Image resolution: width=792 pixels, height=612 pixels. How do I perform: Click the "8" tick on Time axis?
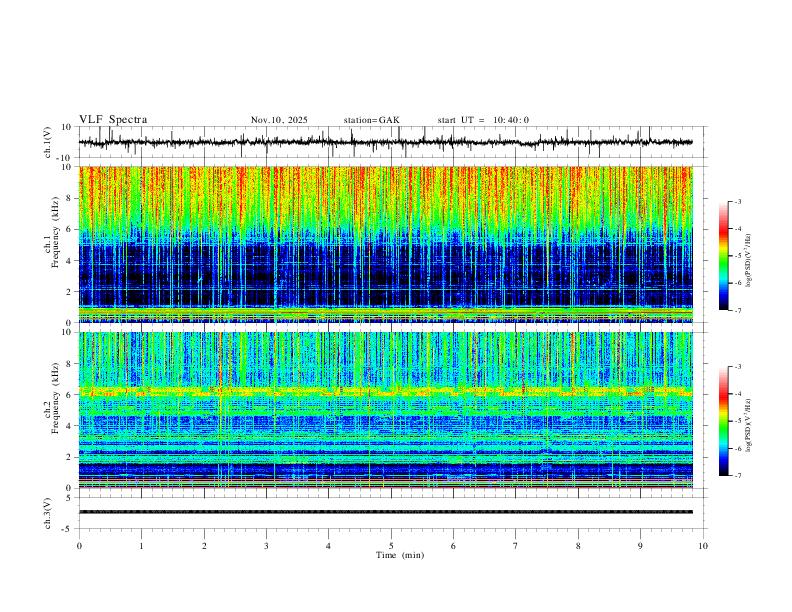[578, 546]
